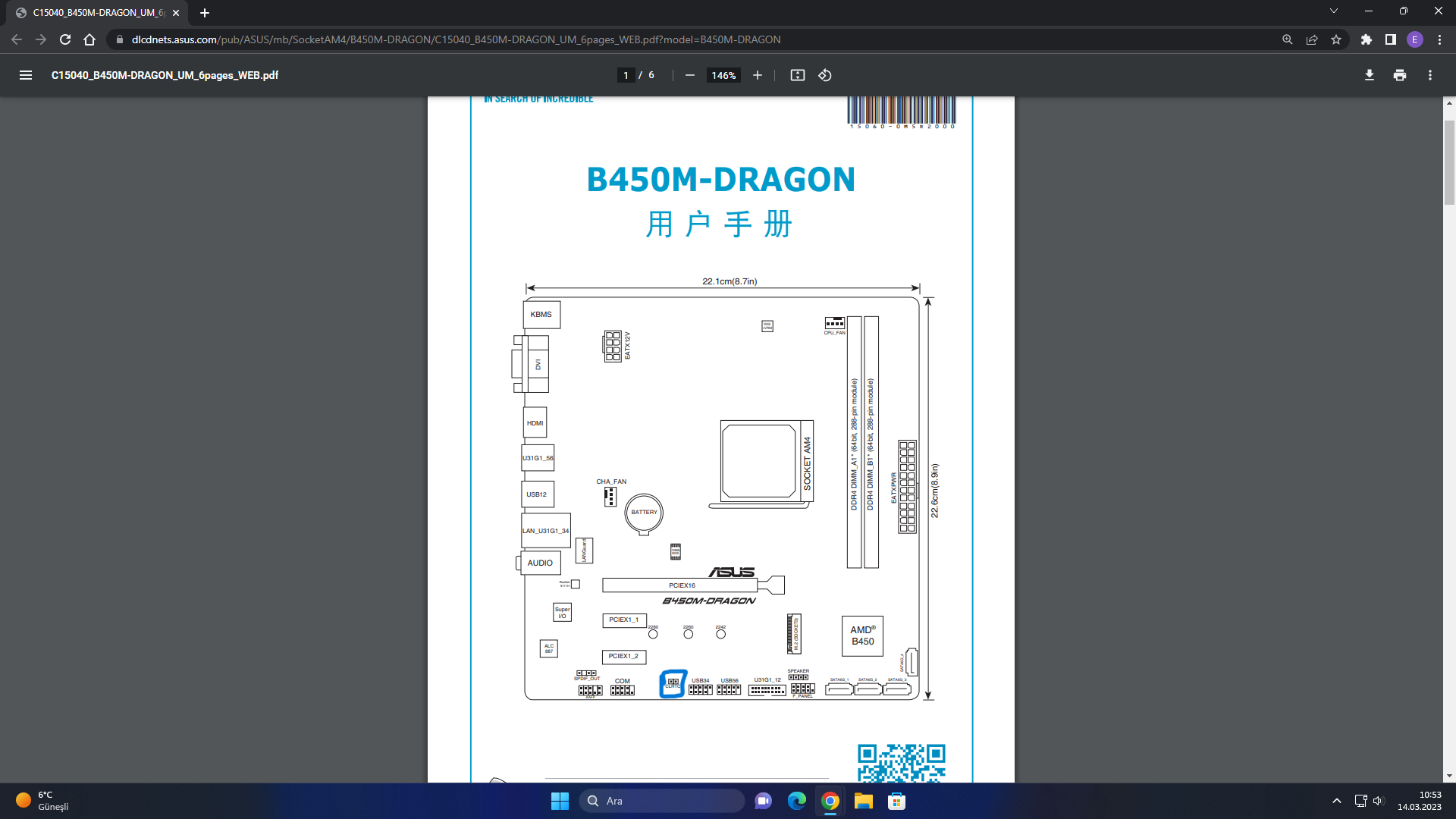Open the Chrome three-dot menu
The height and width of the screenshot is (819, 1456).
[x=1439, y=39]
